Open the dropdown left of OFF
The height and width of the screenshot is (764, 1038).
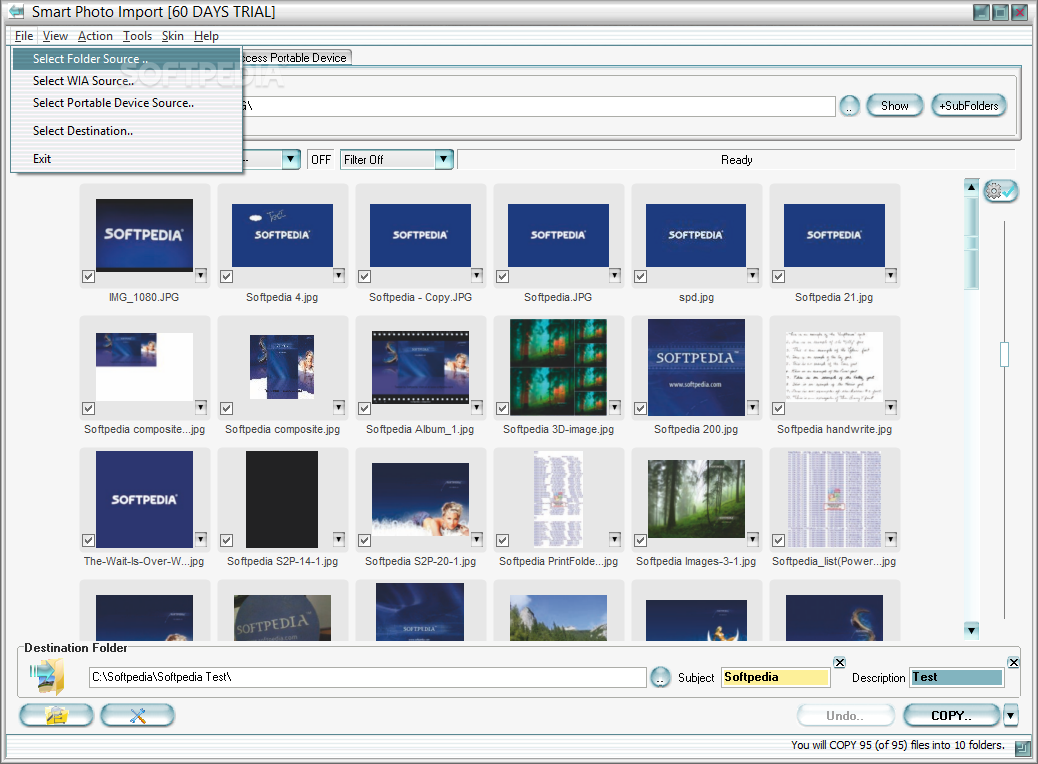tap(291, 160)
